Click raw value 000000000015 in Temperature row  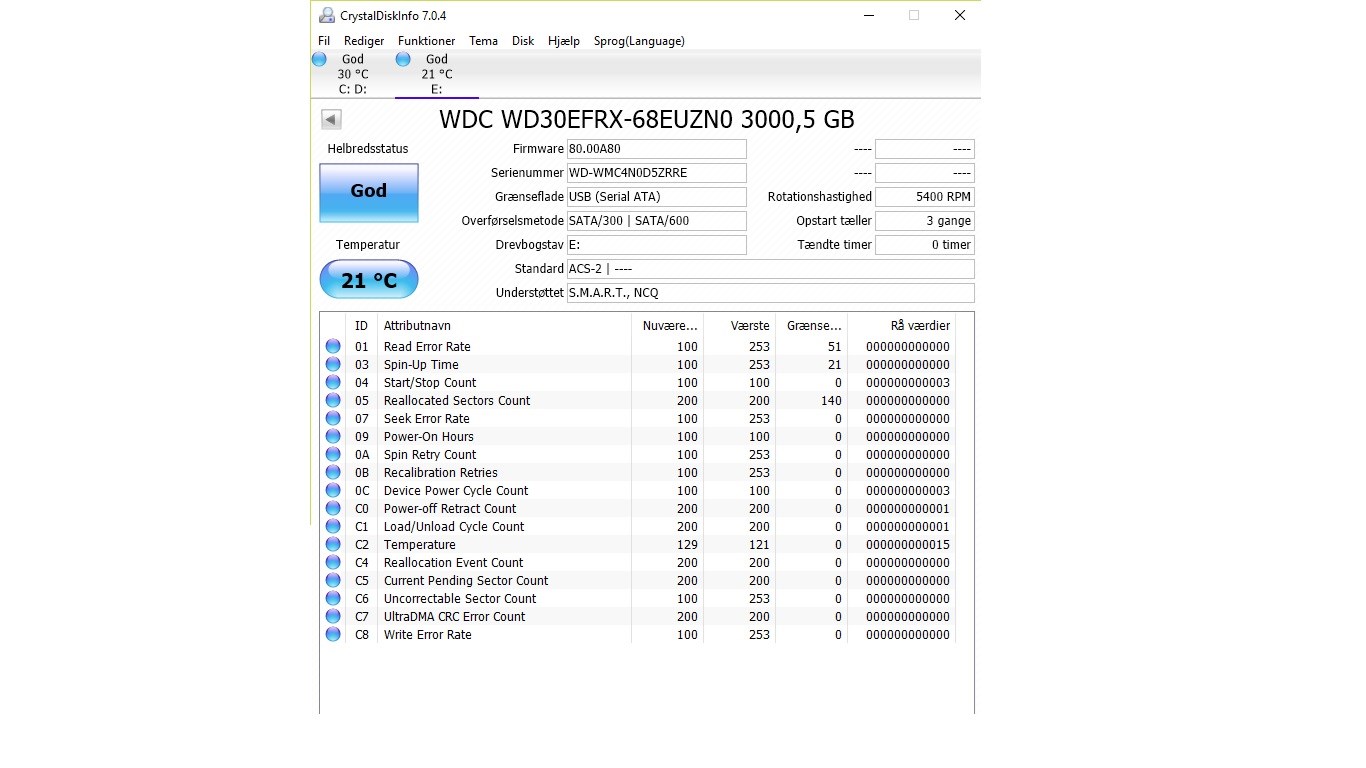(x=908, y=545)
